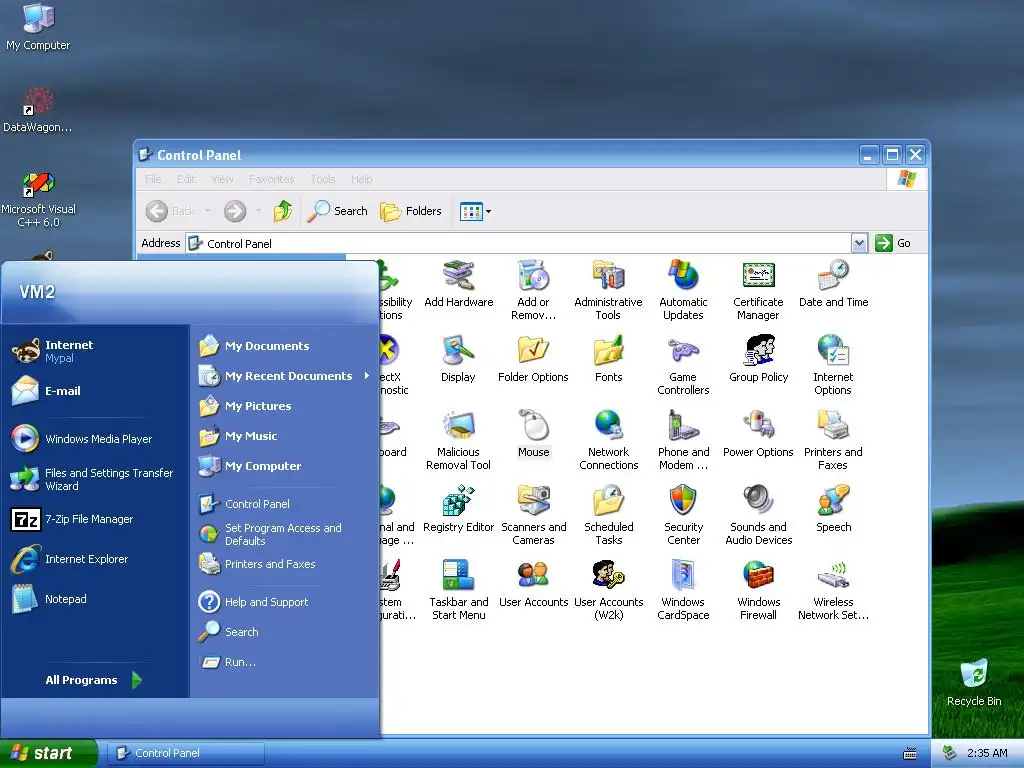Click the Up folder toolbar button

click(283, 211)
